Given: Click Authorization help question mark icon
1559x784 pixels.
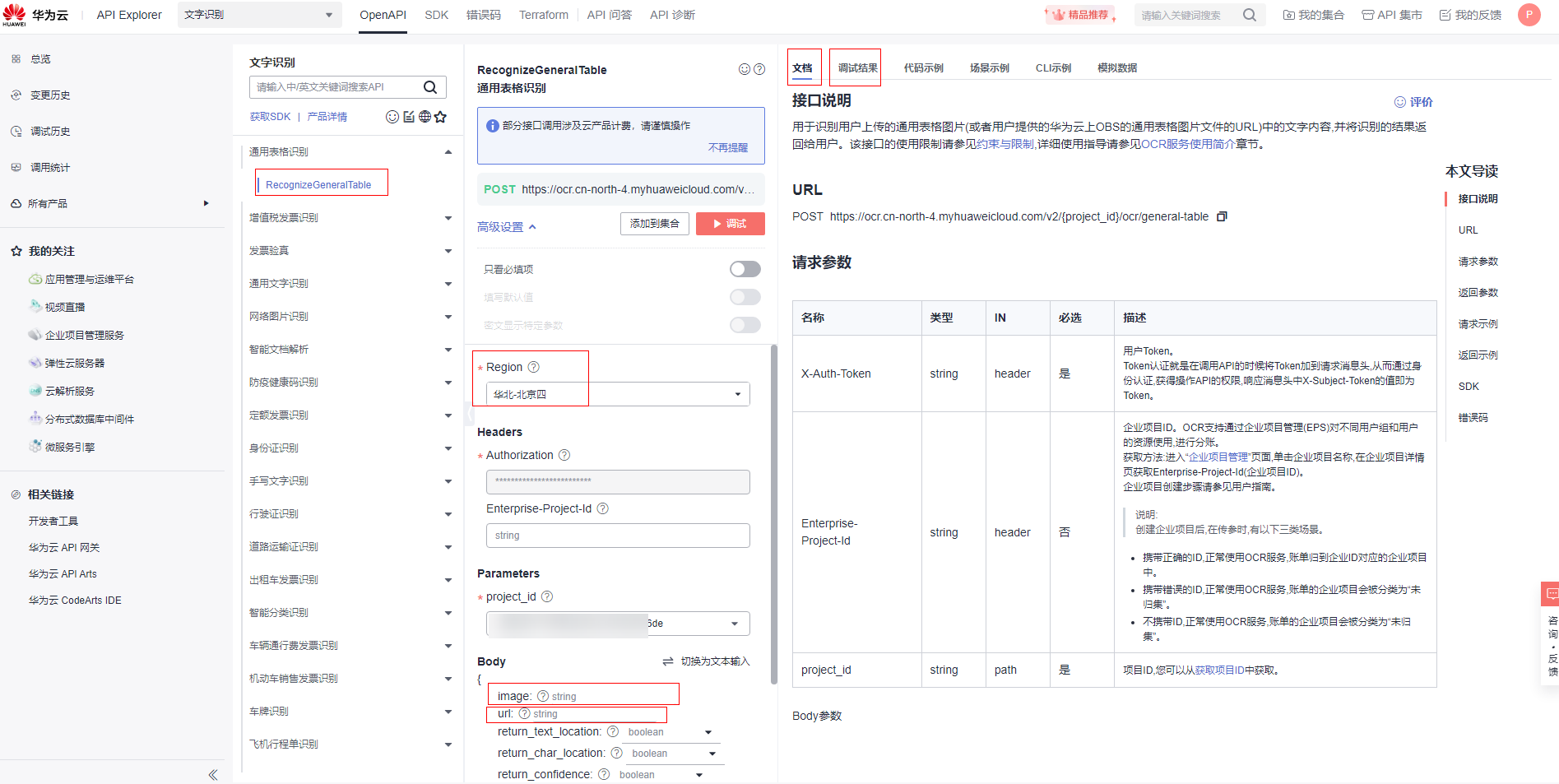Looking at the screenshot, I should [x=564, y=455].
